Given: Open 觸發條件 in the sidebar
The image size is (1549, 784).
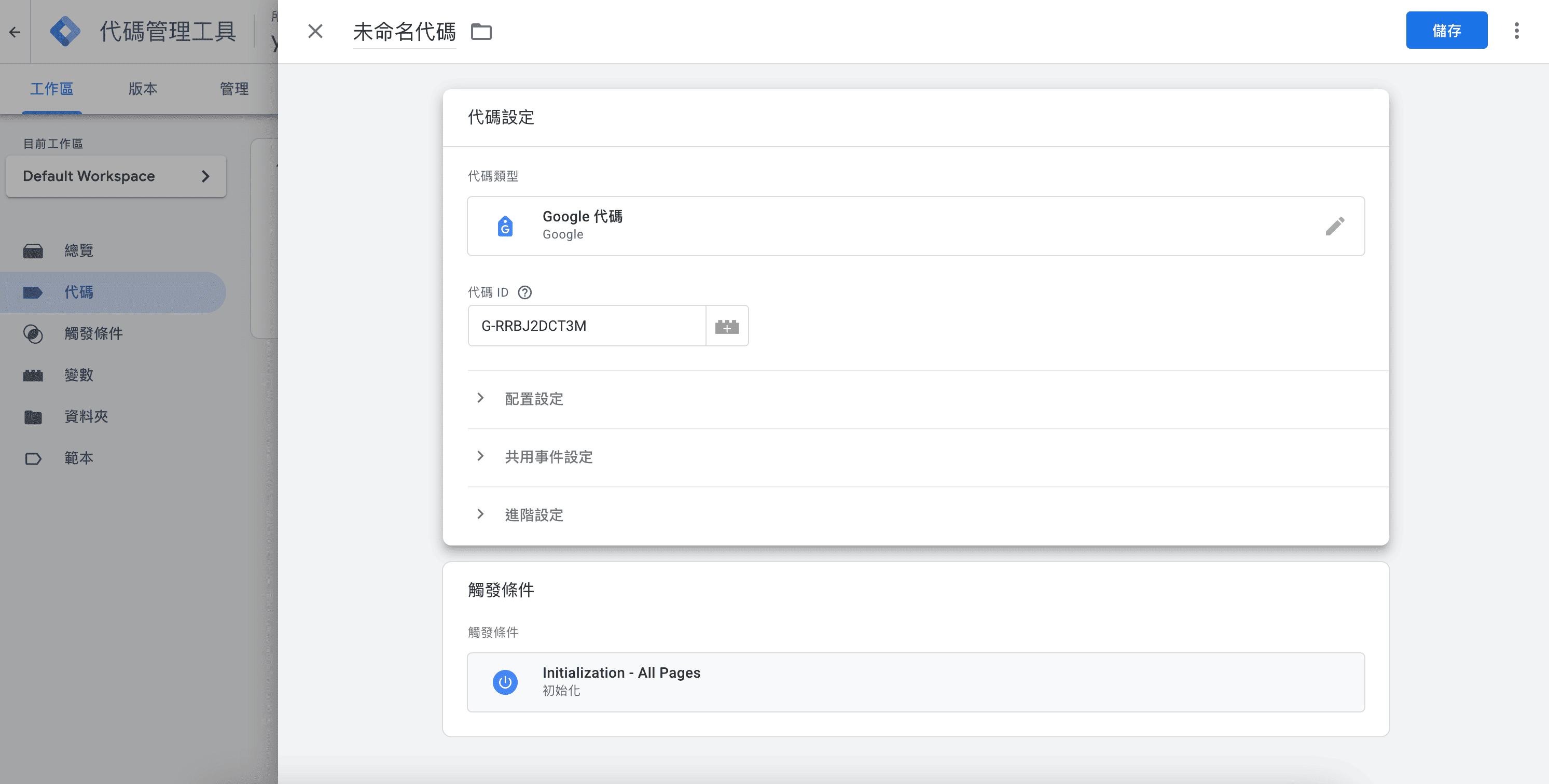Looking at the screenshot, I should pos(93,334).
